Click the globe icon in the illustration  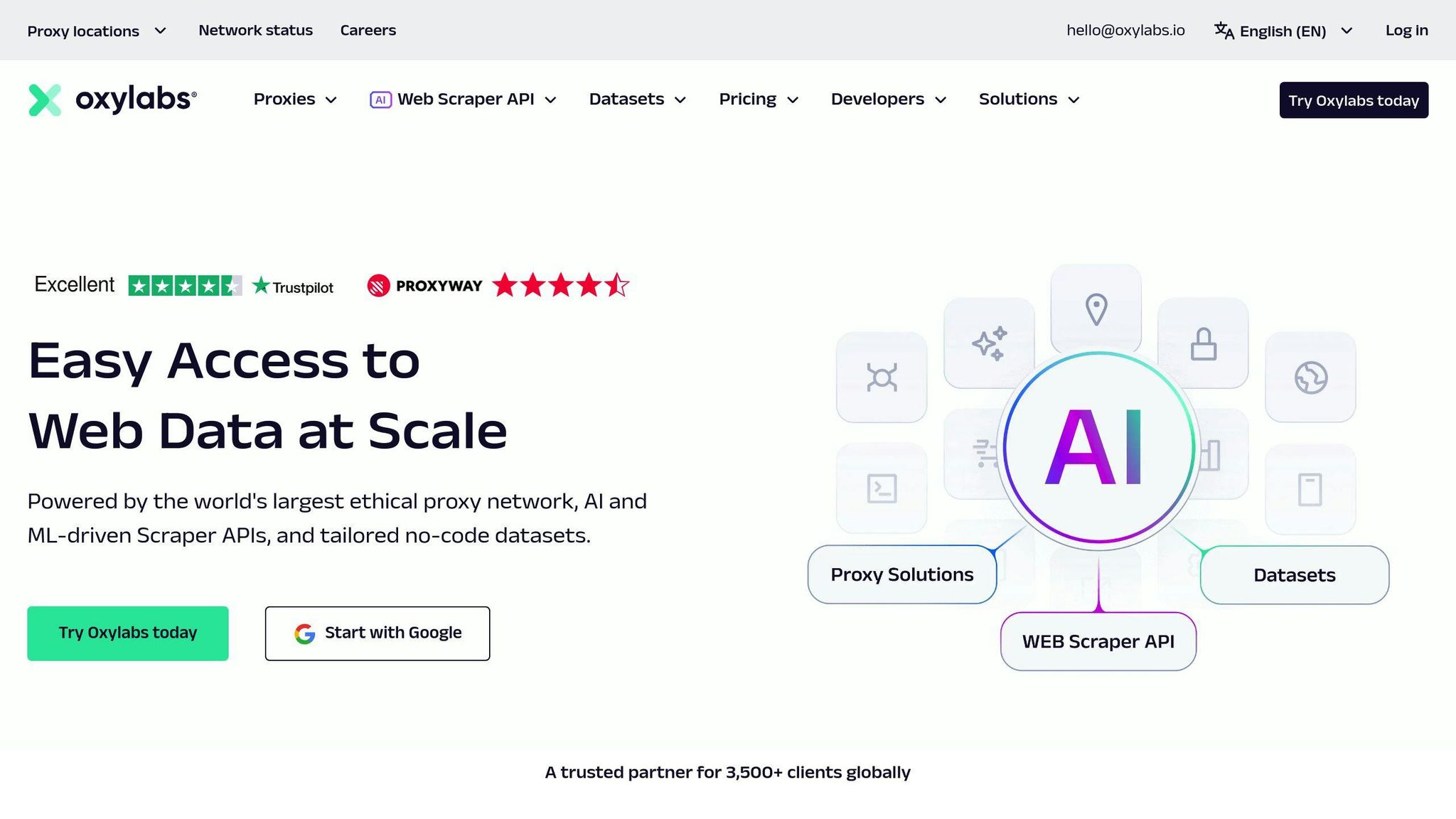(x=1310, y=375)
